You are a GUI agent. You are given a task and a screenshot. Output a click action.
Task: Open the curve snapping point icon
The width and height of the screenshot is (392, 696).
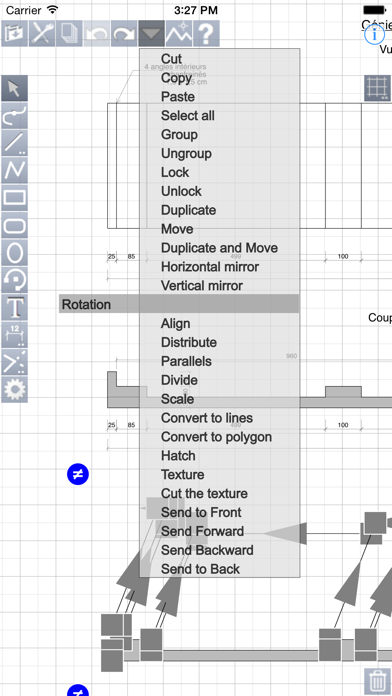179,33
